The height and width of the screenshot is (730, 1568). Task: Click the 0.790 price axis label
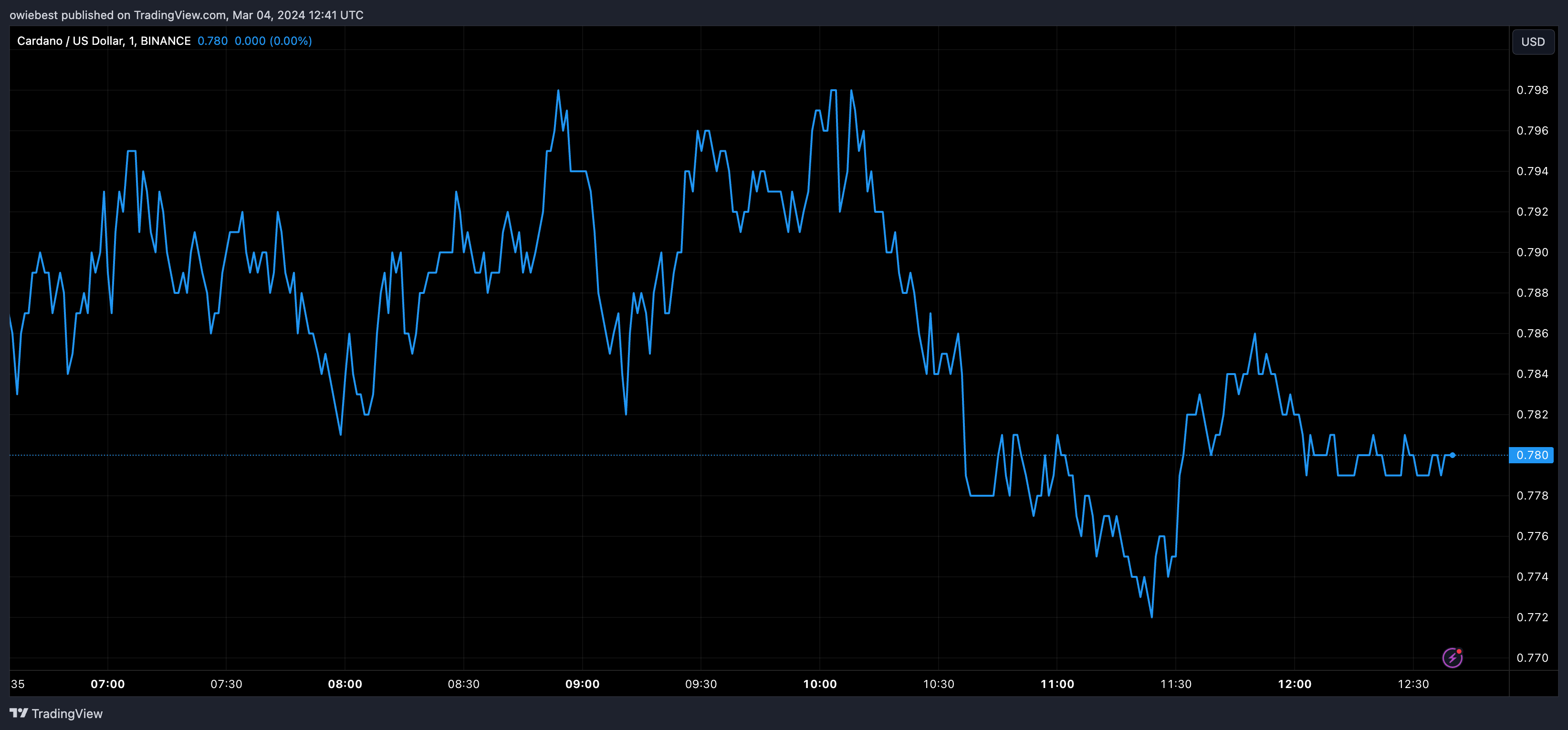1532,252
